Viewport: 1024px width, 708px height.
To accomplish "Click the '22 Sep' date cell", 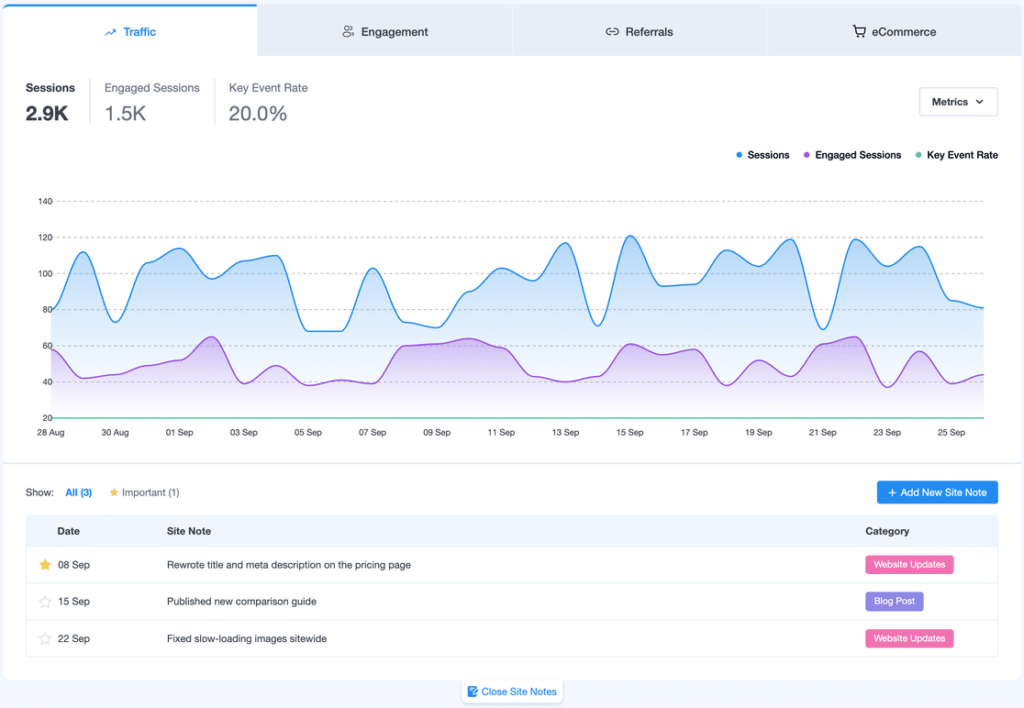I will [x=74, y=639].
